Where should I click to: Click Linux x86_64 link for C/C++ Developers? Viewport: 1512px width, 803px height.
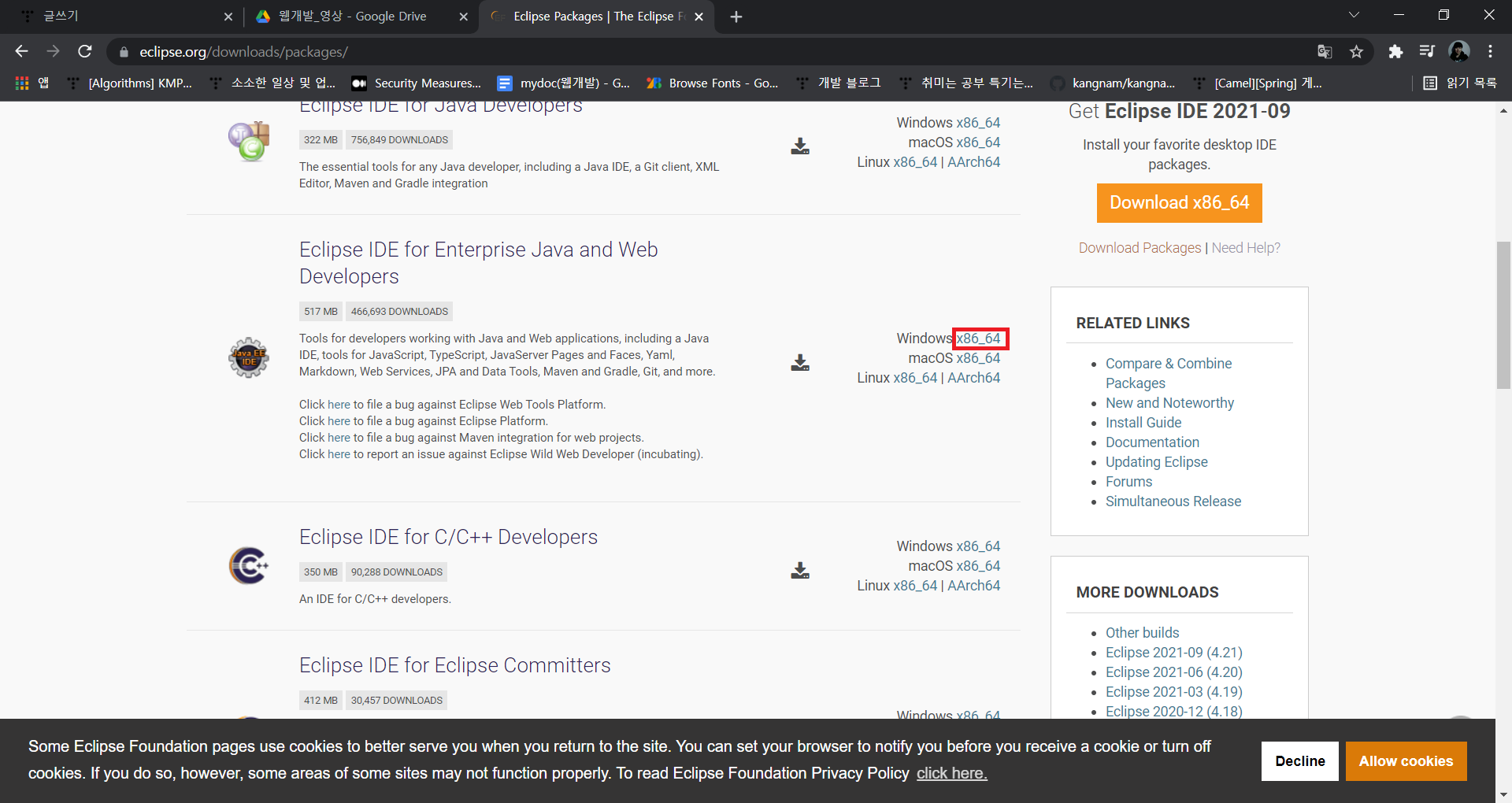tap(915, 586)
